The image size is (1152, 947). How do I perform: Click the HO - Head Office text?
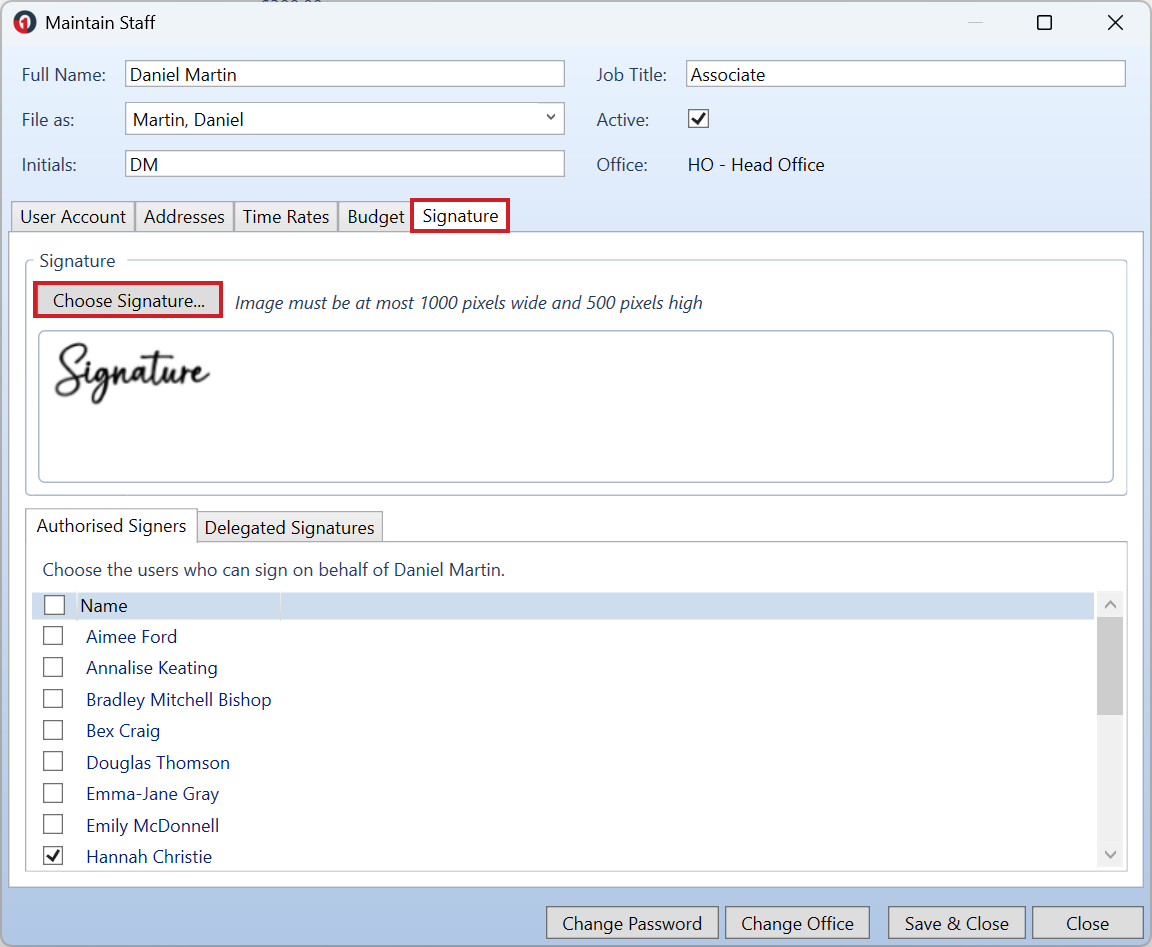coord(756,165)
